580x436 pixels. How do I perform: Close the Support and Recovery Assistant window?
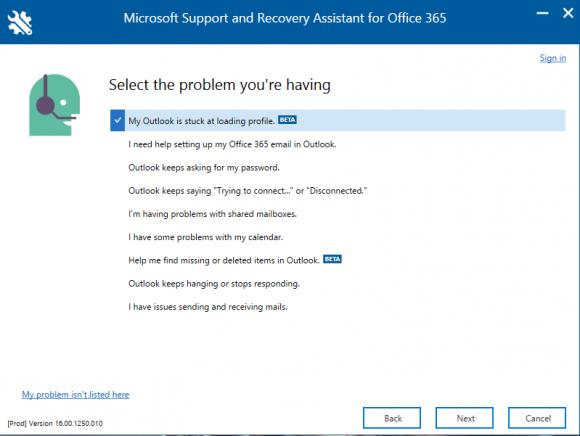[x=568, y=13]
